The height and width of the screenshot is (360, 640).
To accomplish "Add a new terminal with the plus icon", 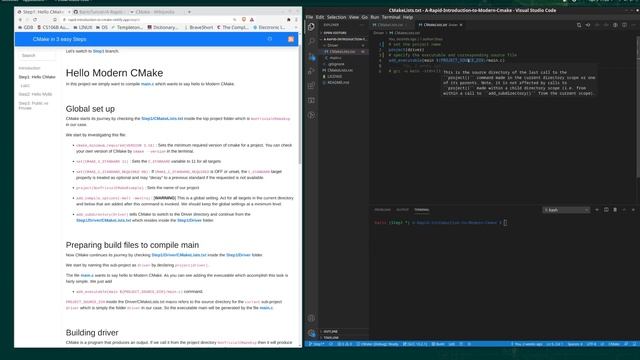I will coord(597,210).
